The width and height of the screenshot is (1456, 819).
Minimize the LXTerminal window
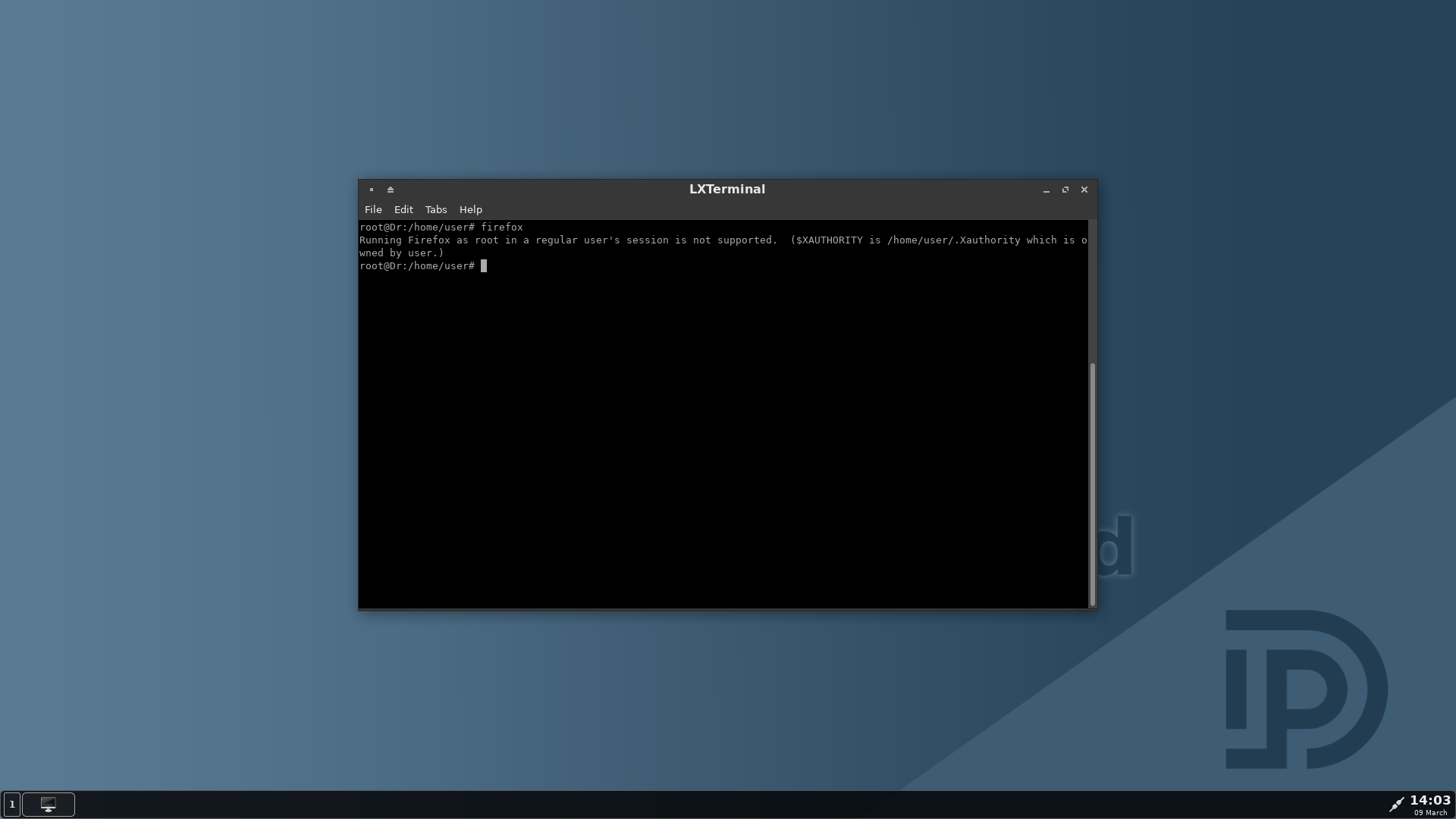[x=1046, y=190]
